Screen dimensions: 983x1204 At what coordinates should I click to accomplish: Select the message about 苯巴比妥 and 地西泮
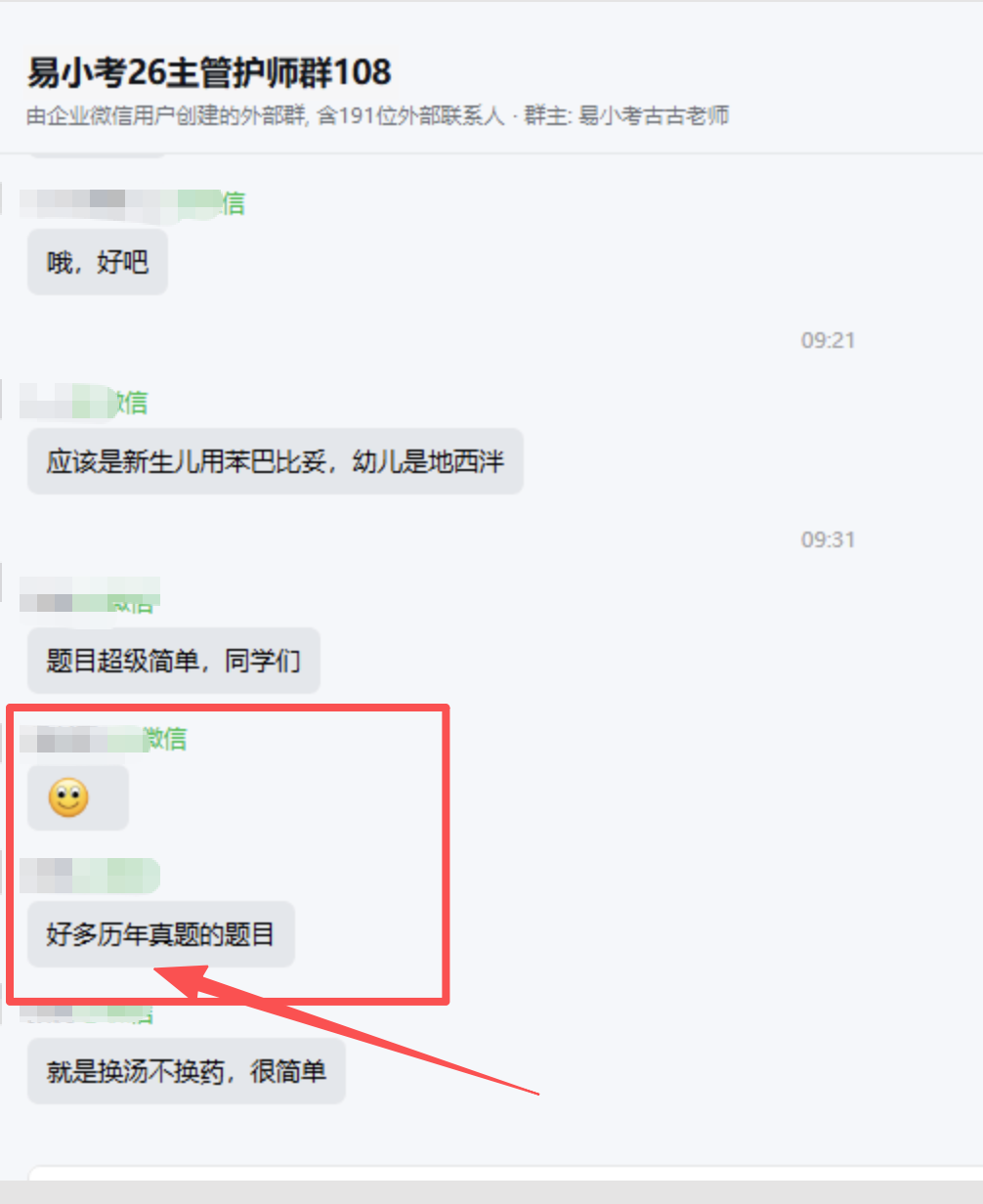275,460
